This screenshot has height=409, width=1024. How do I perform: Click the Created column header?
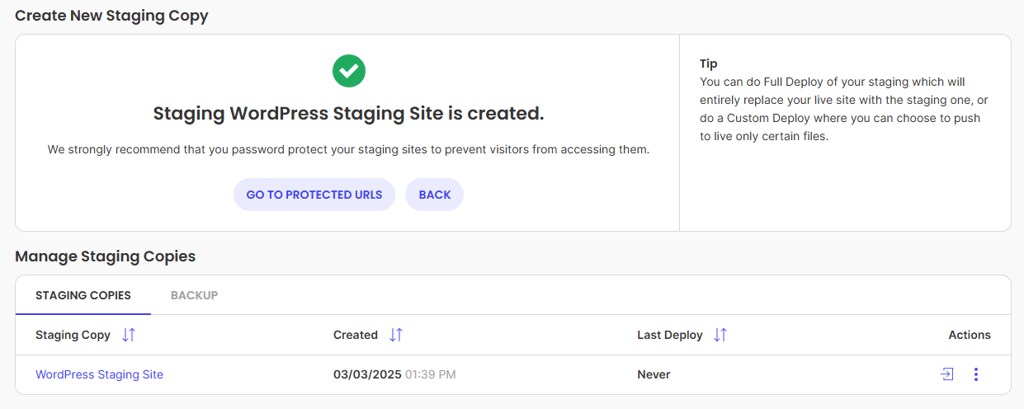click(x=355, y=335)
